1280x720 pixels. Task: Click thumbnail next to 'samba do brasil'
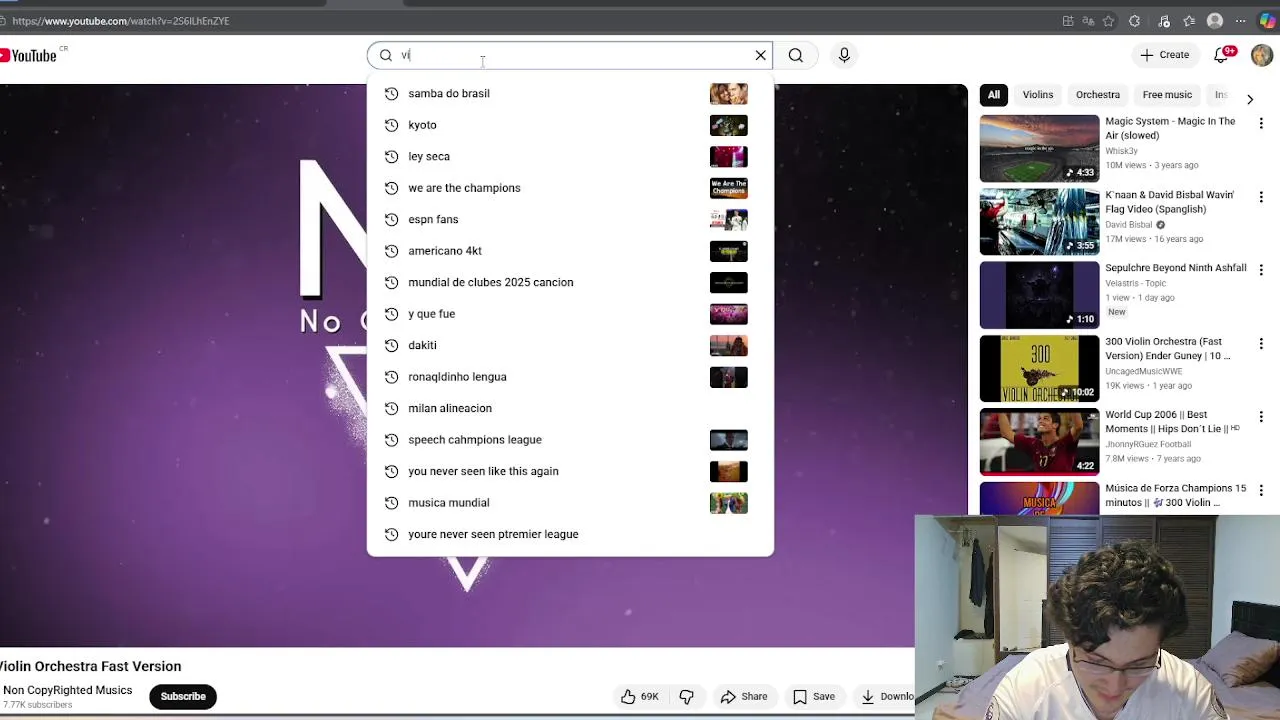[728, 93]
